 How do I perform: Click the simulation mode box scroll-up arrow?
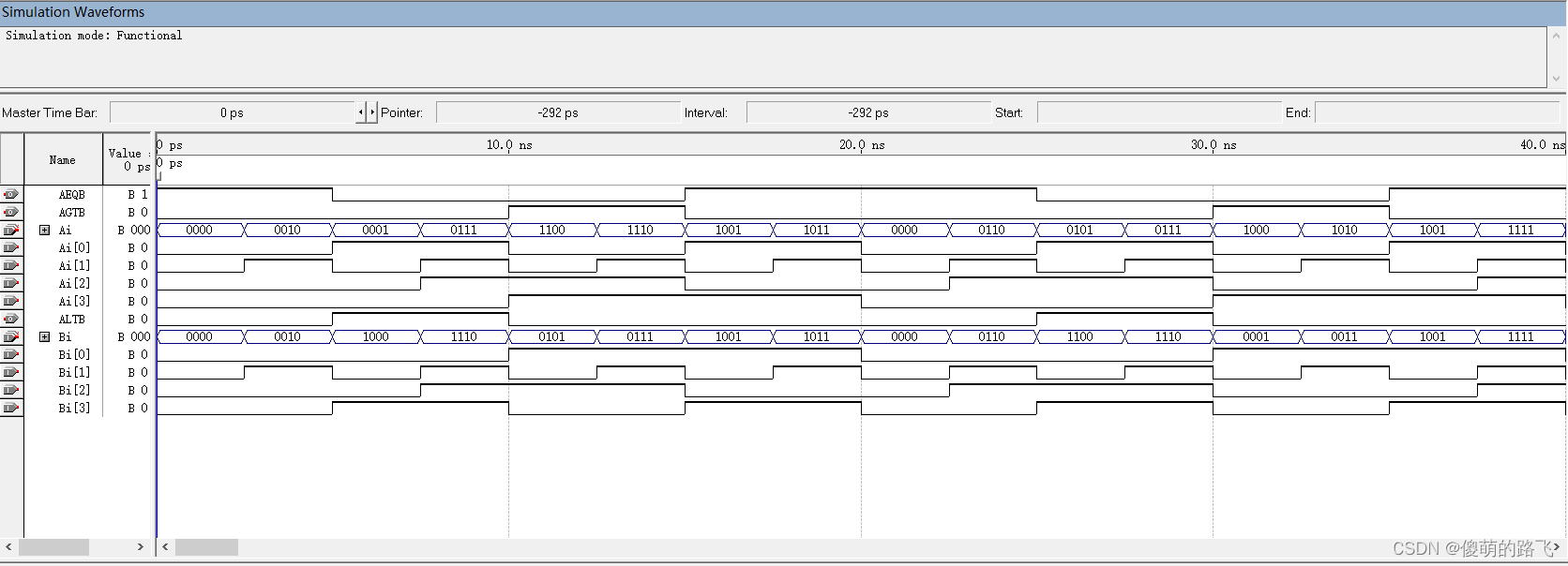coord(1557,36)
